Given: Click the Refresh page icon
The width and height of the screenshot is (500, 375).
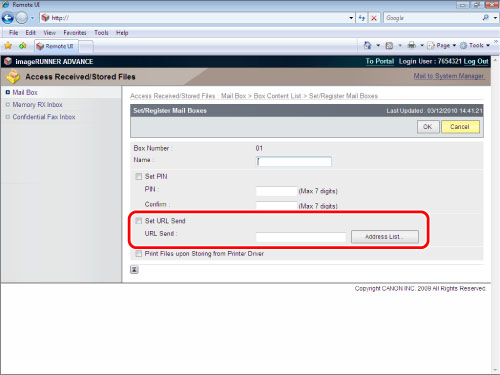Looking at the screenshot, I should pyautogui.click(x=362, y=18).
